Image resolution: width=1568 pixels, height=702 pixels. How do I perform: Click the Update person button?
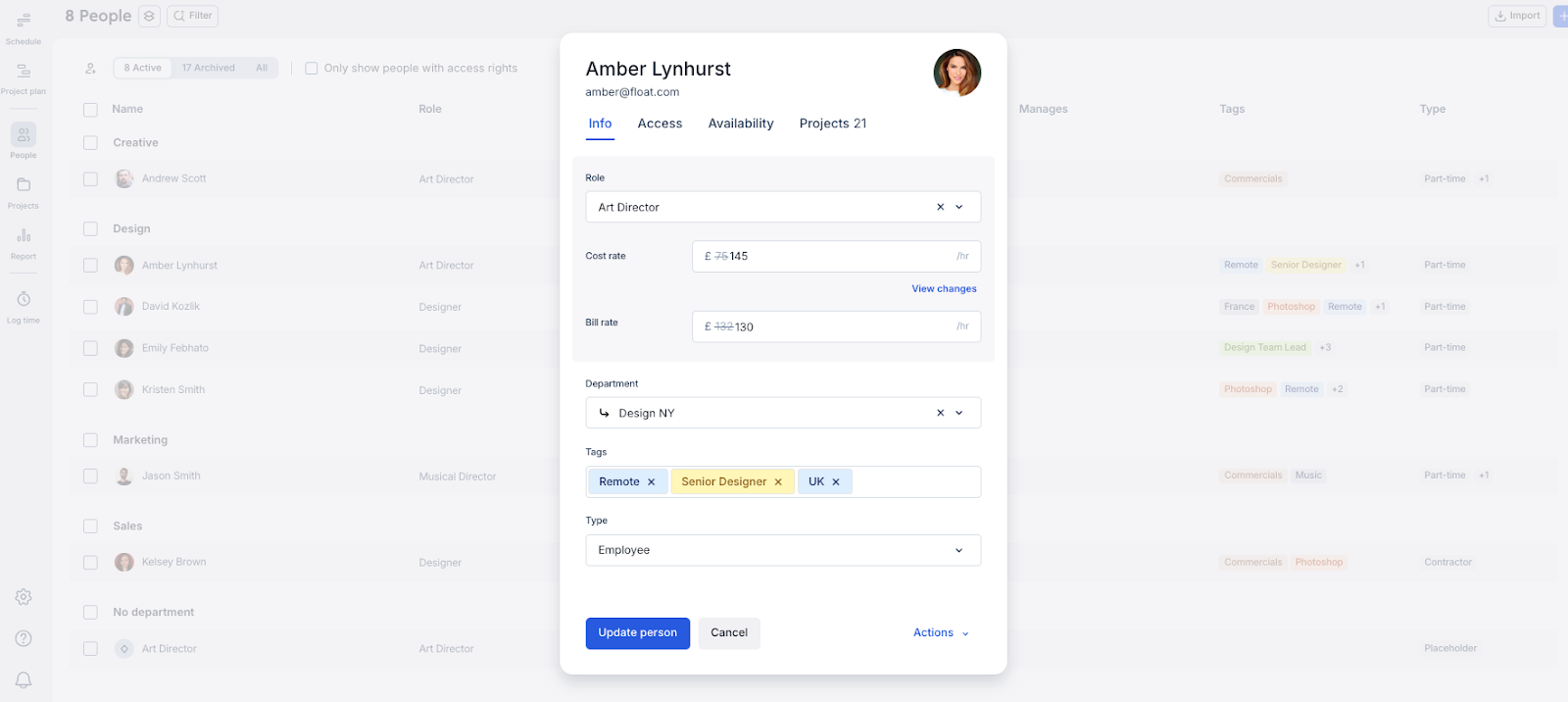[637, 633]
